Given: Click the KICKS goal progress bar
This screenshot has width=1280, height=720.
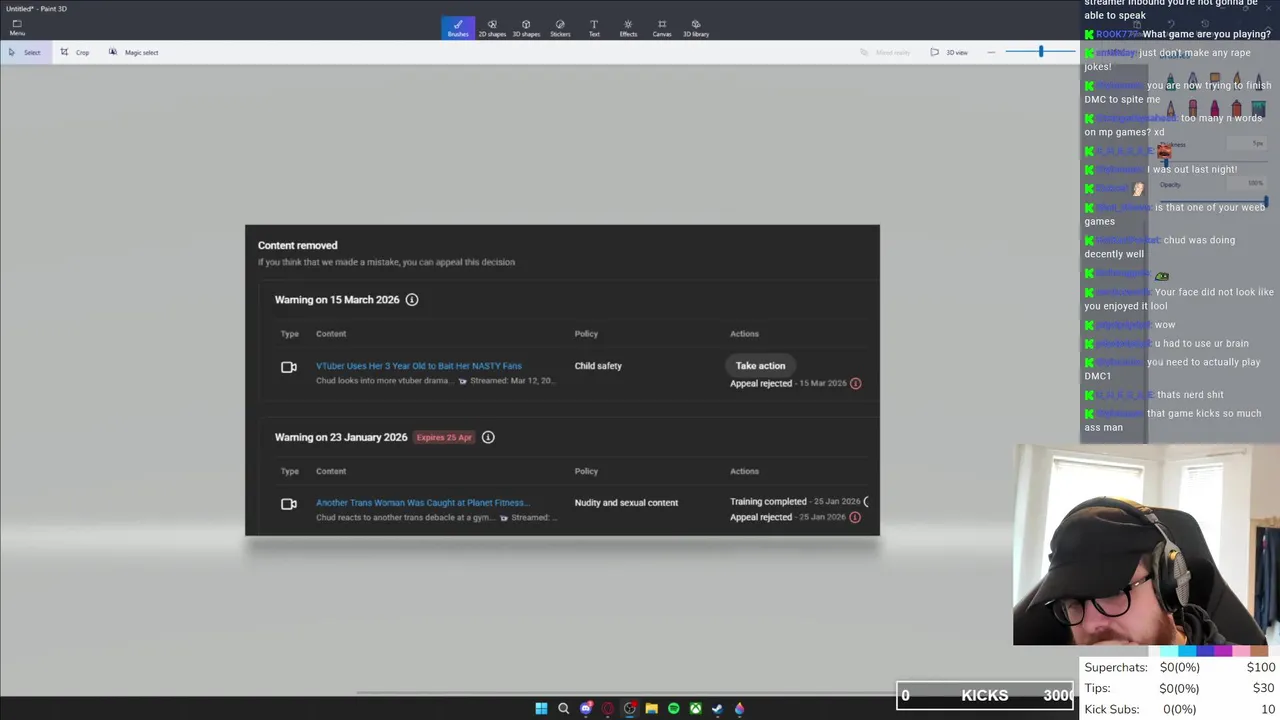Looking at the screenshot, I should pyautogui.click(x=985, y=695).
